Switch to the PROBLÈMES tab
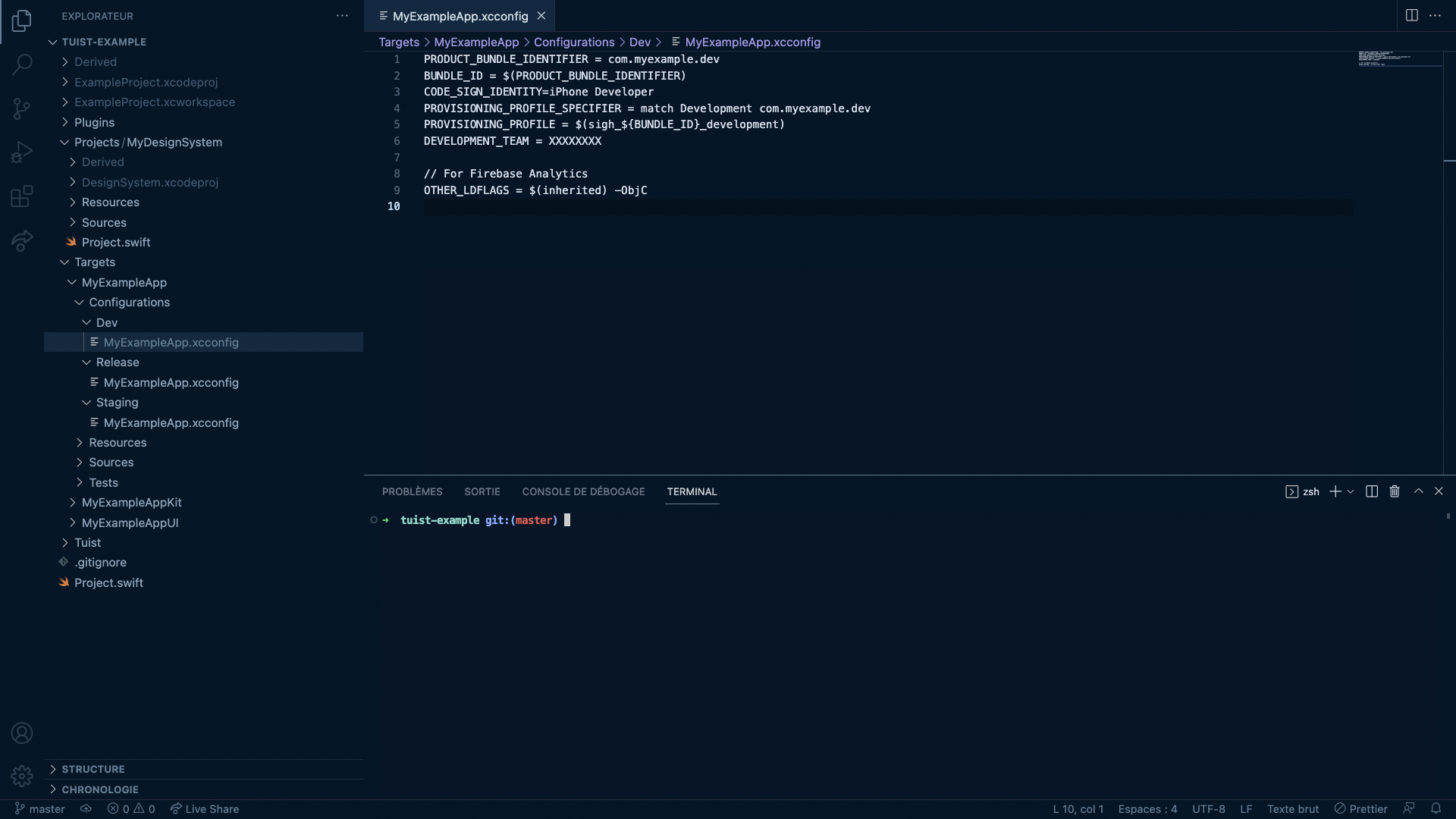1456x819 pixels. coord(412,491)
